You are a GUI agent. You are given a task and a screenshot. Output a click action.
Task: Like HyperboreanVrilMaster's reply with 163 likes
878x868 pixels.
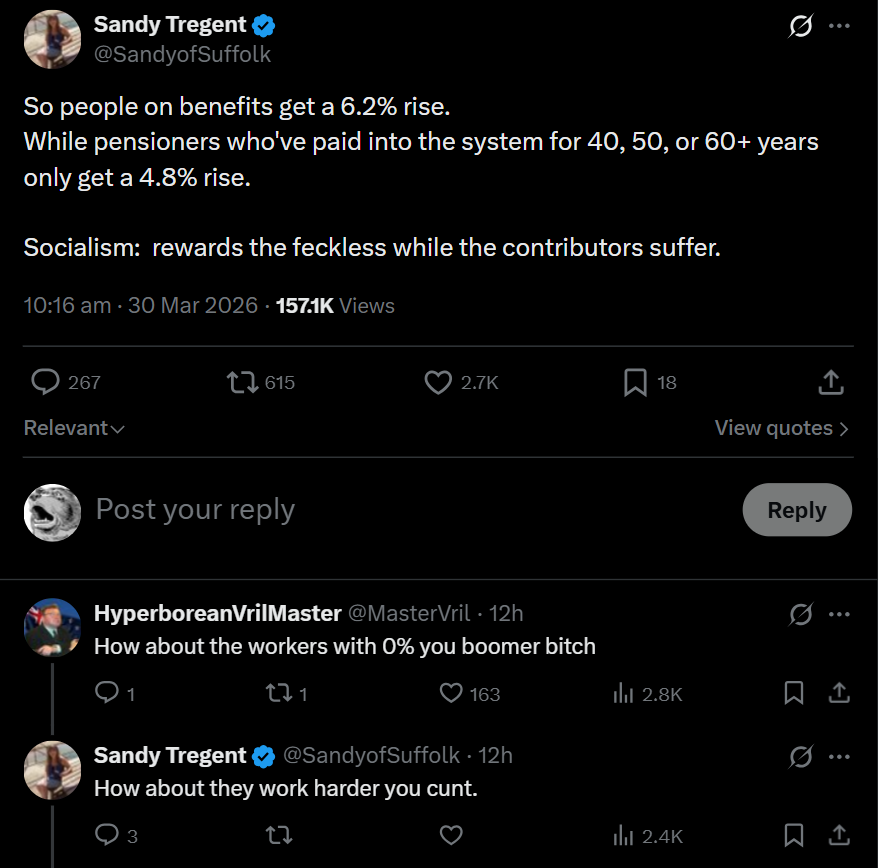[451, 693]
